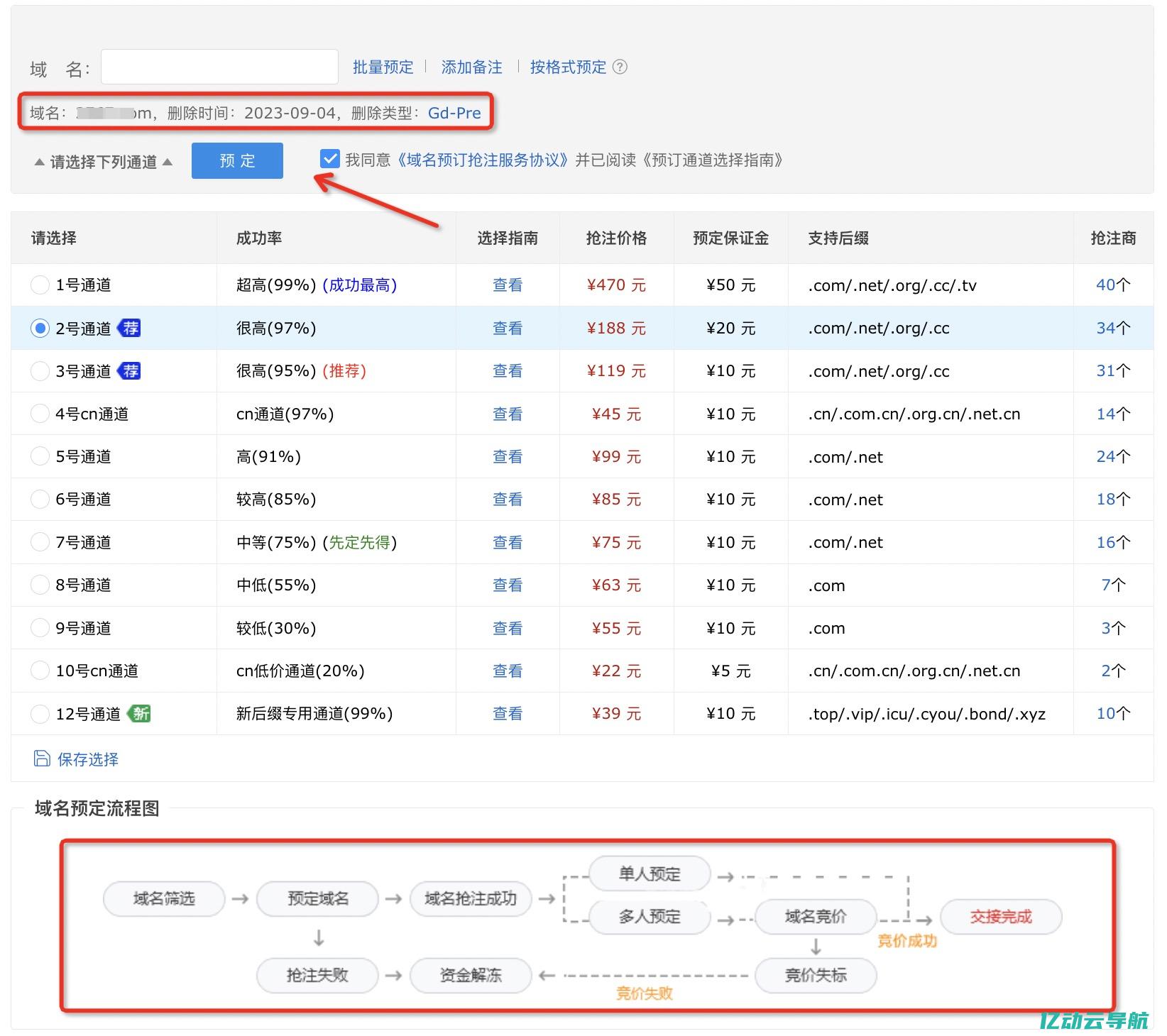Open the 域名预订抢注服务协议 agreement link

pos(482,160)
